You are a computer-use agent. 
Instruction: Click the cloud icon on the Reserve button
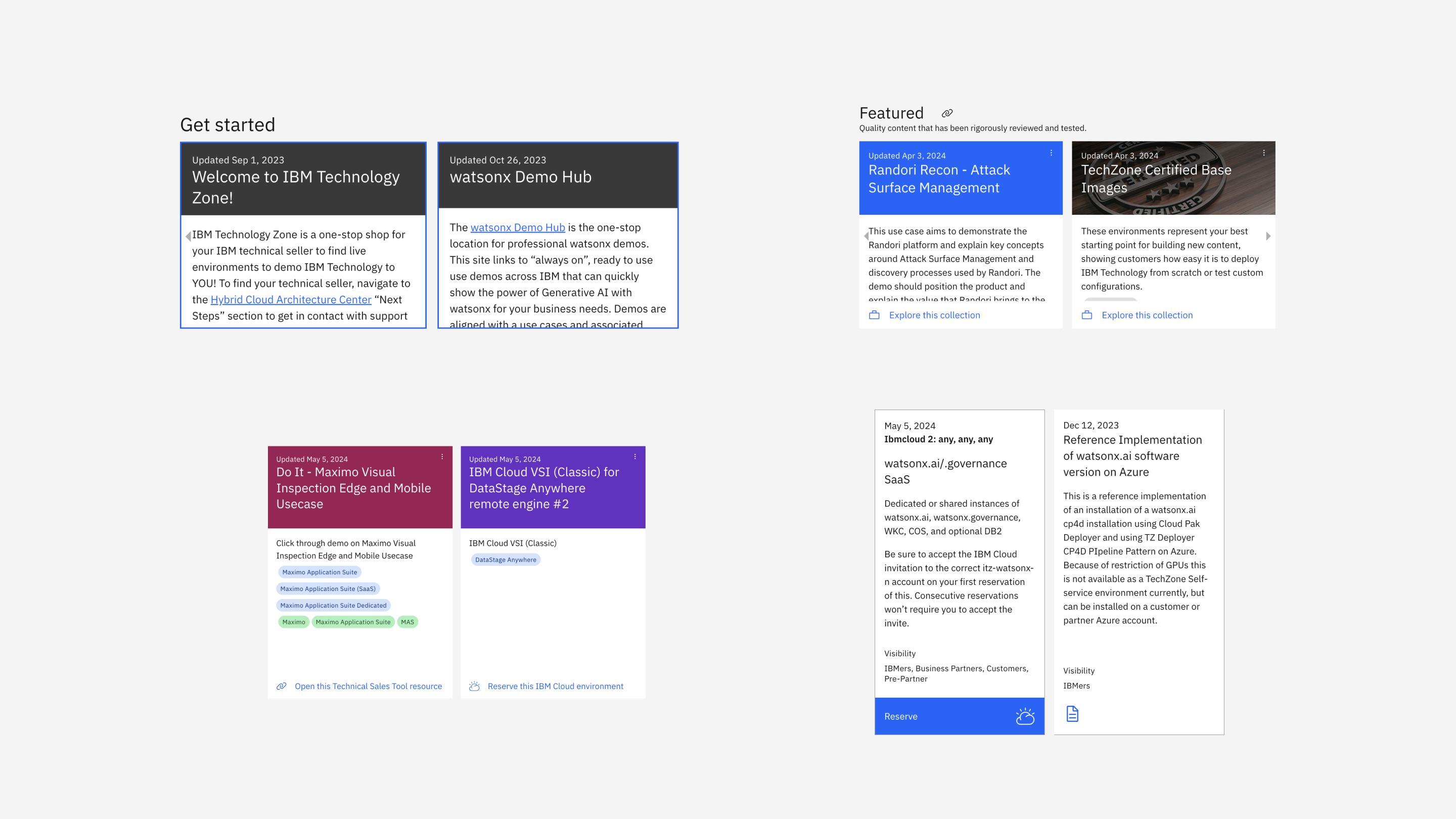(1025, 716)
